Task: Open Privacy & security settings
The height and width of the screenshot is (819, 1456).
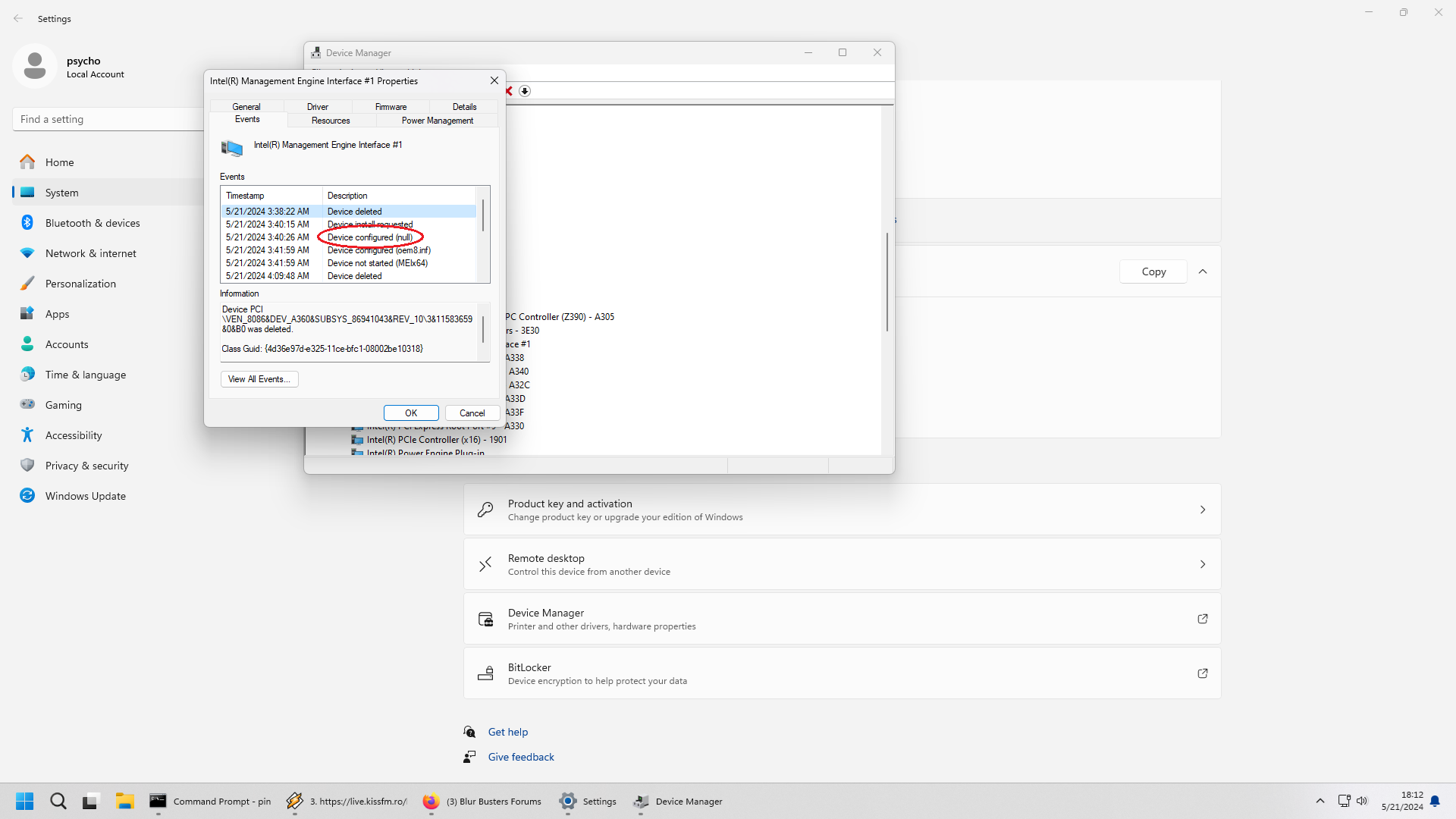Action: (86, 466)
